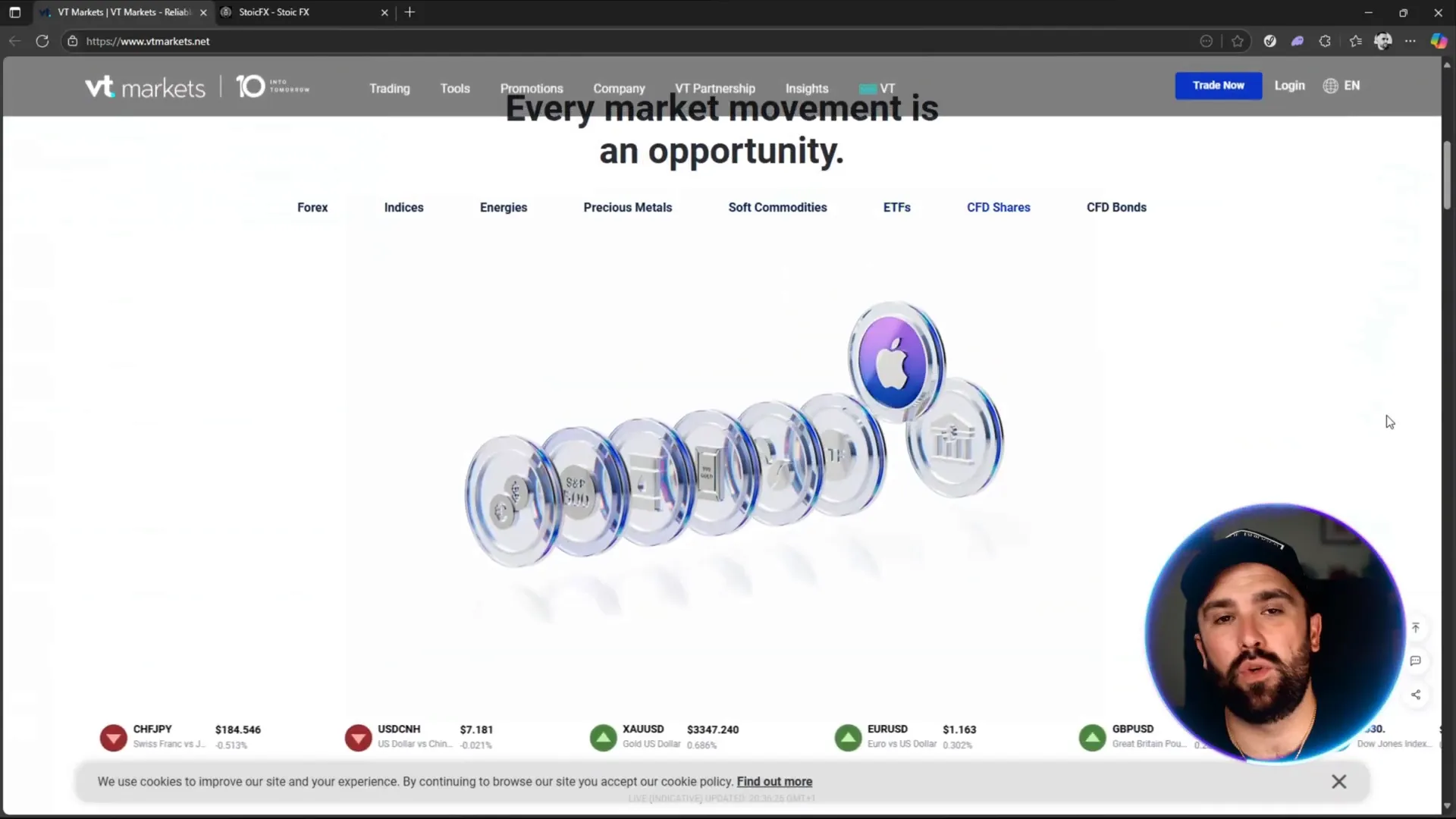
Task: Open the browser Extensions puzzle icon
Action: 1325,41
